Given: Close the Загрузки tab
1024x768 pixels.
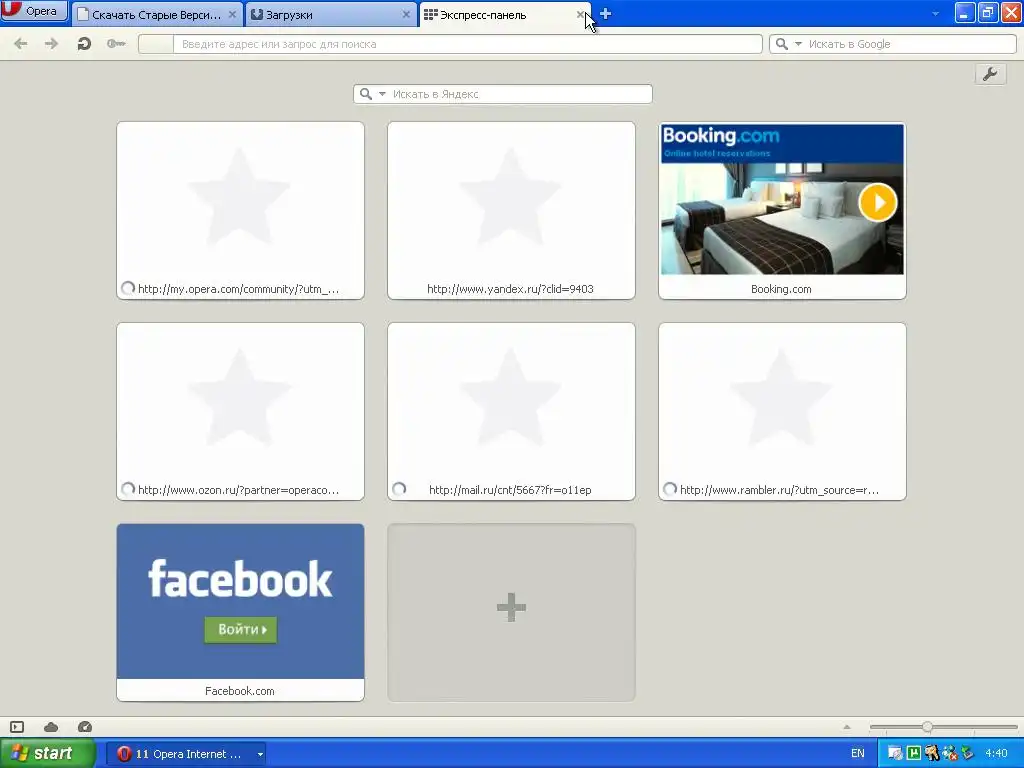Looking at the screenshot, I should [x=406, y=14].
